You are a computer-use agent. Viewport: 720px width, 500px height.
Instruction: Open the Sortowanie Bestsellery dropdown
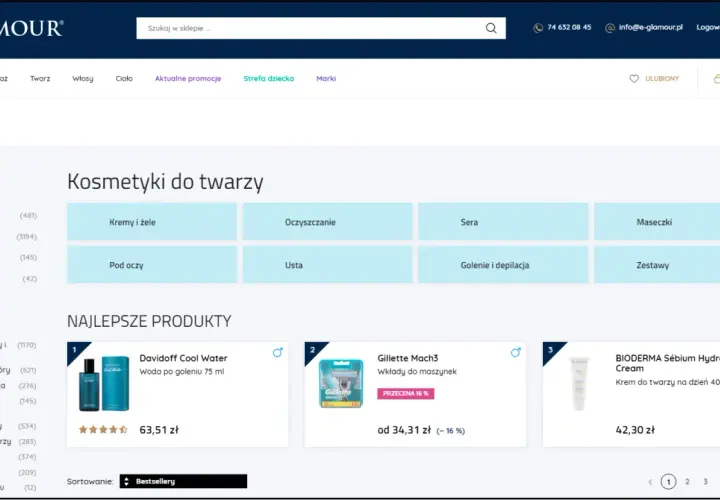[x=183, y=481]
